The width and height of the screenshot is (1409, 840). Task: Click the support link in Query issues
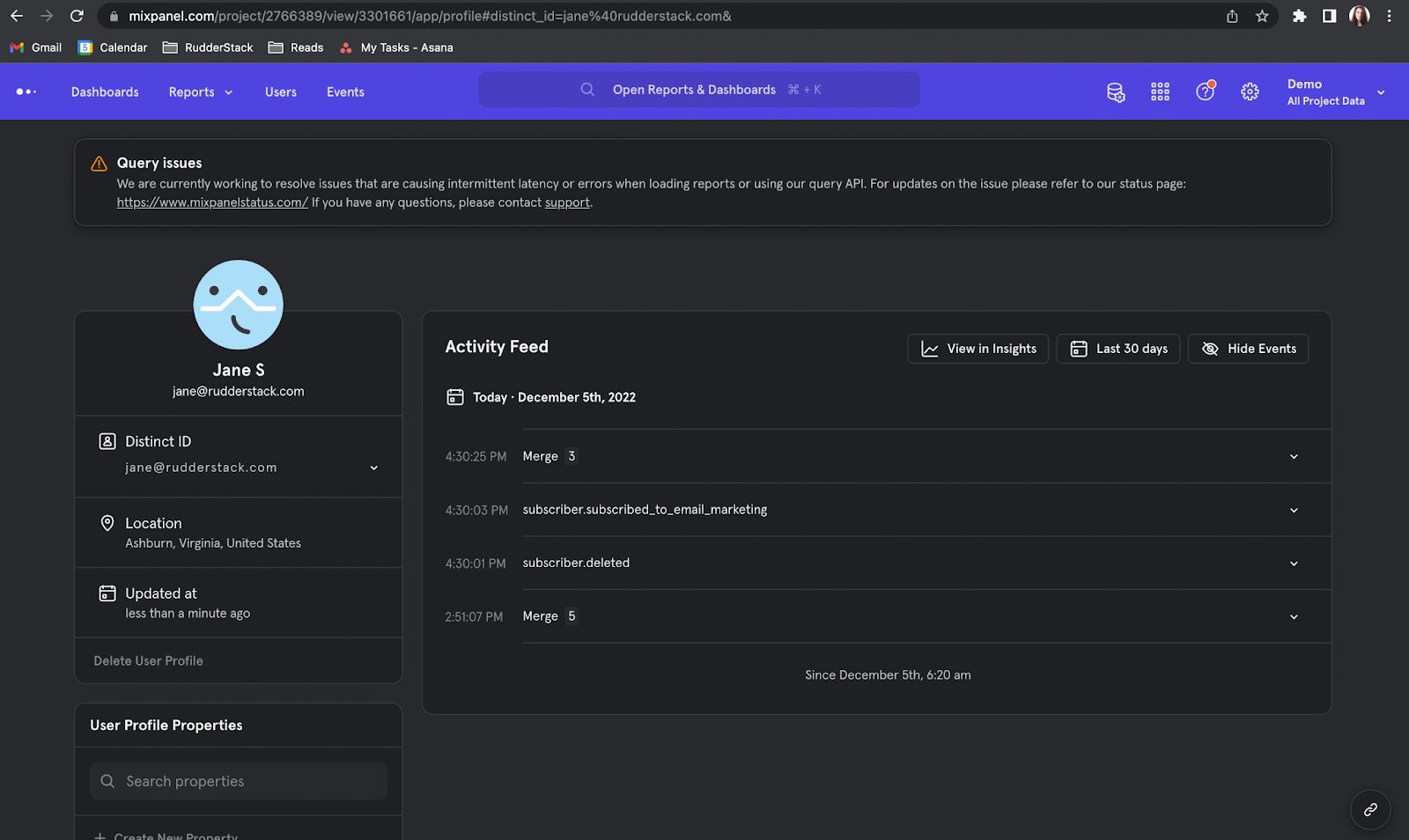coord(567,203)
